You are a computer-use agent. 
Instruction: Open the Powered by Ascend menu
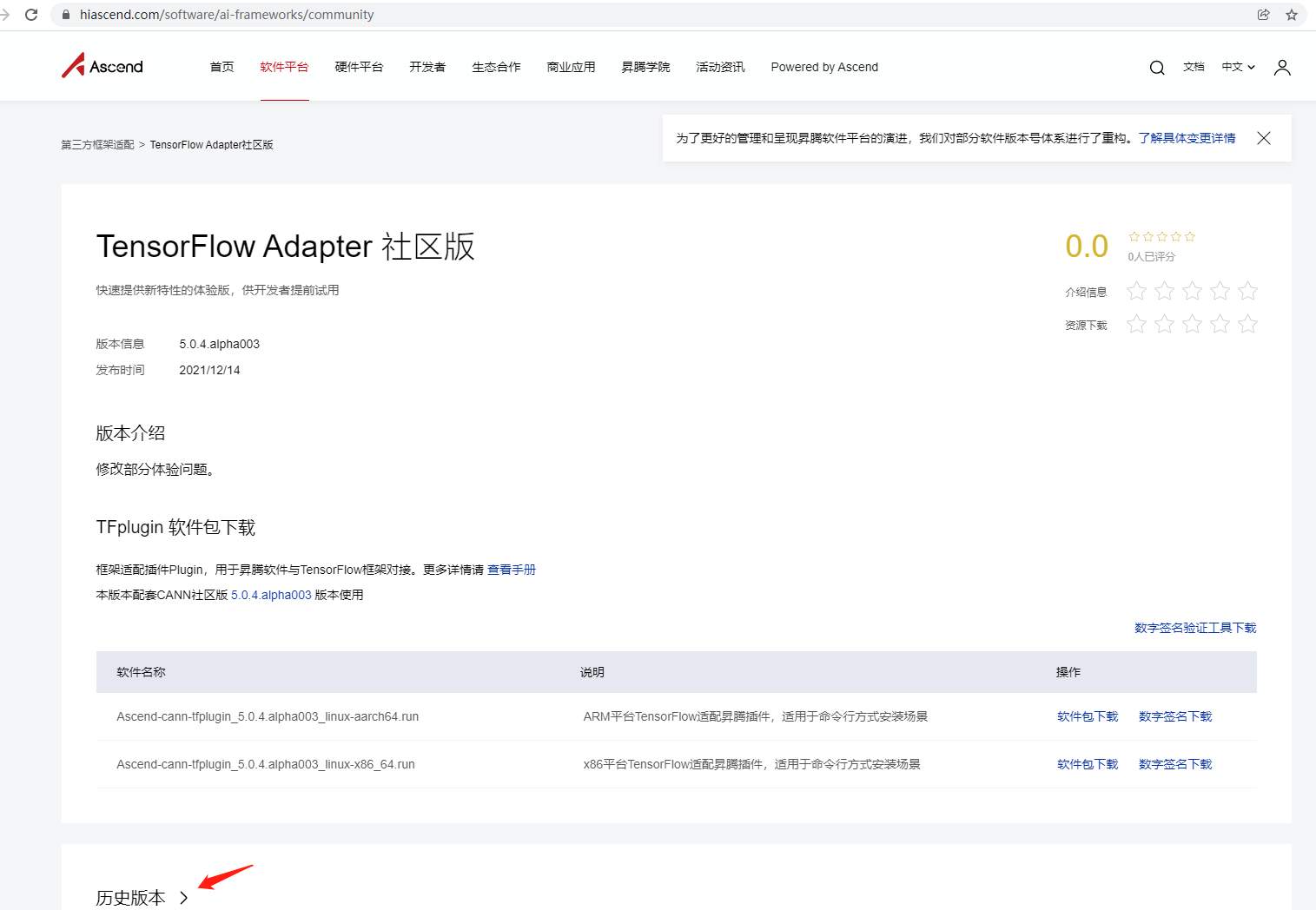[x=824, y=67]
